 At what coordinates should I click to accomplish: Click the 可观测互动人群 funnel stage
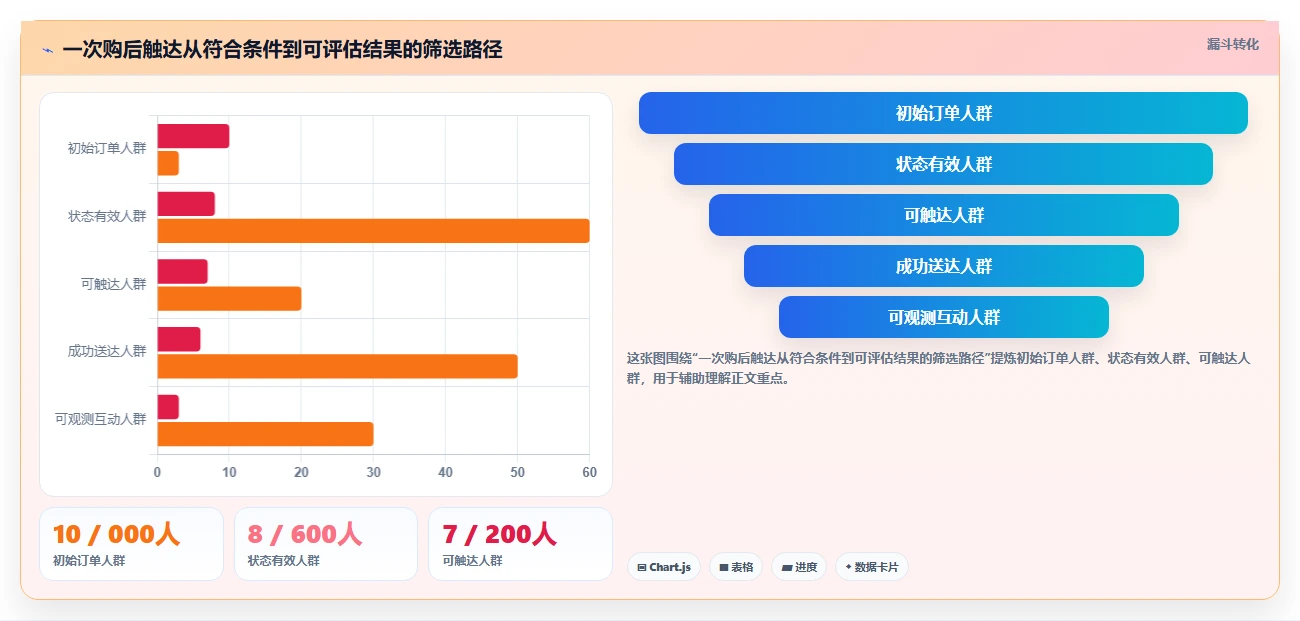point(943,317)
